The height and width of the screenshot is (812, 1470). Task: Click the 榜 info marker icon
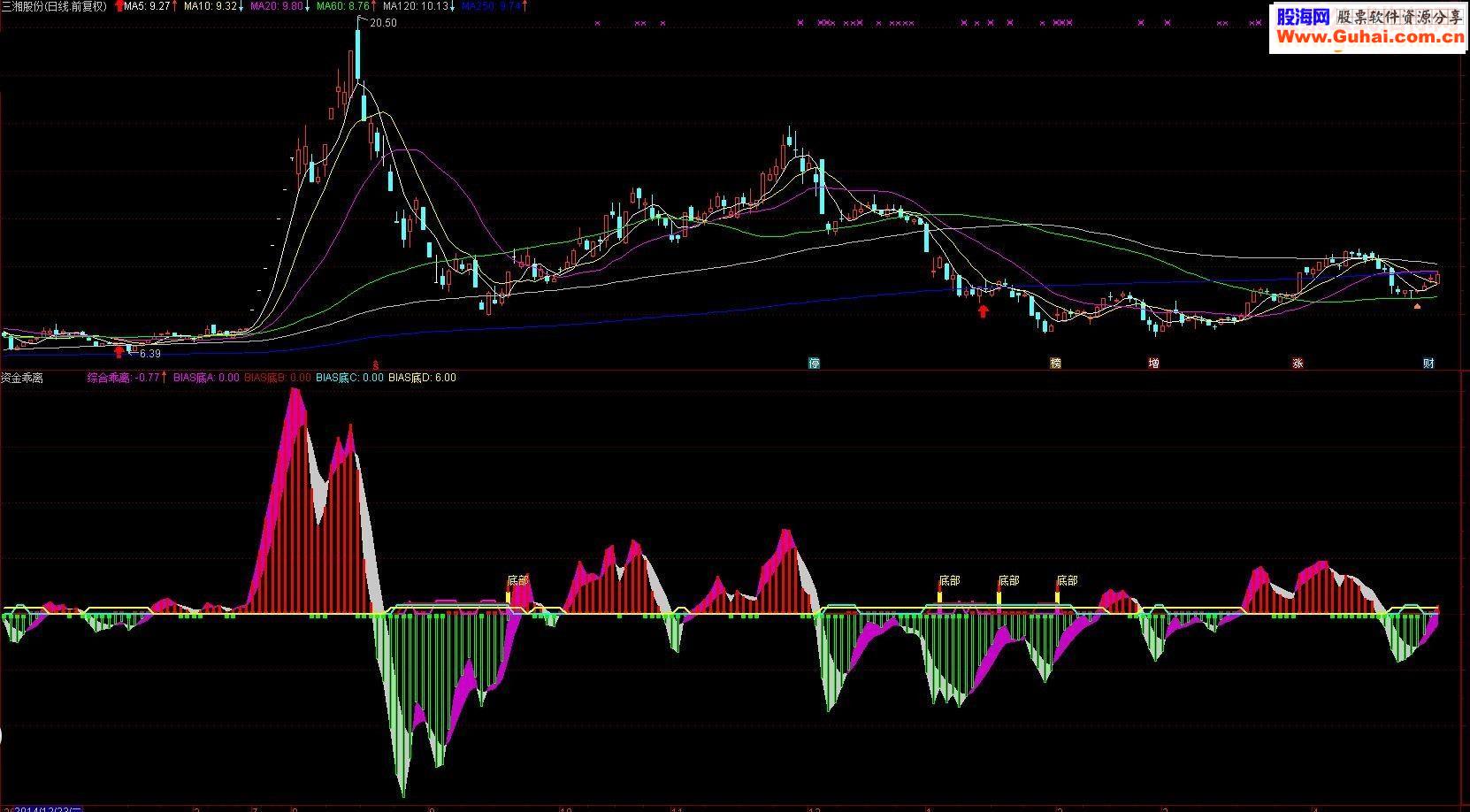pyautogui.click(x=1054, y=363)
